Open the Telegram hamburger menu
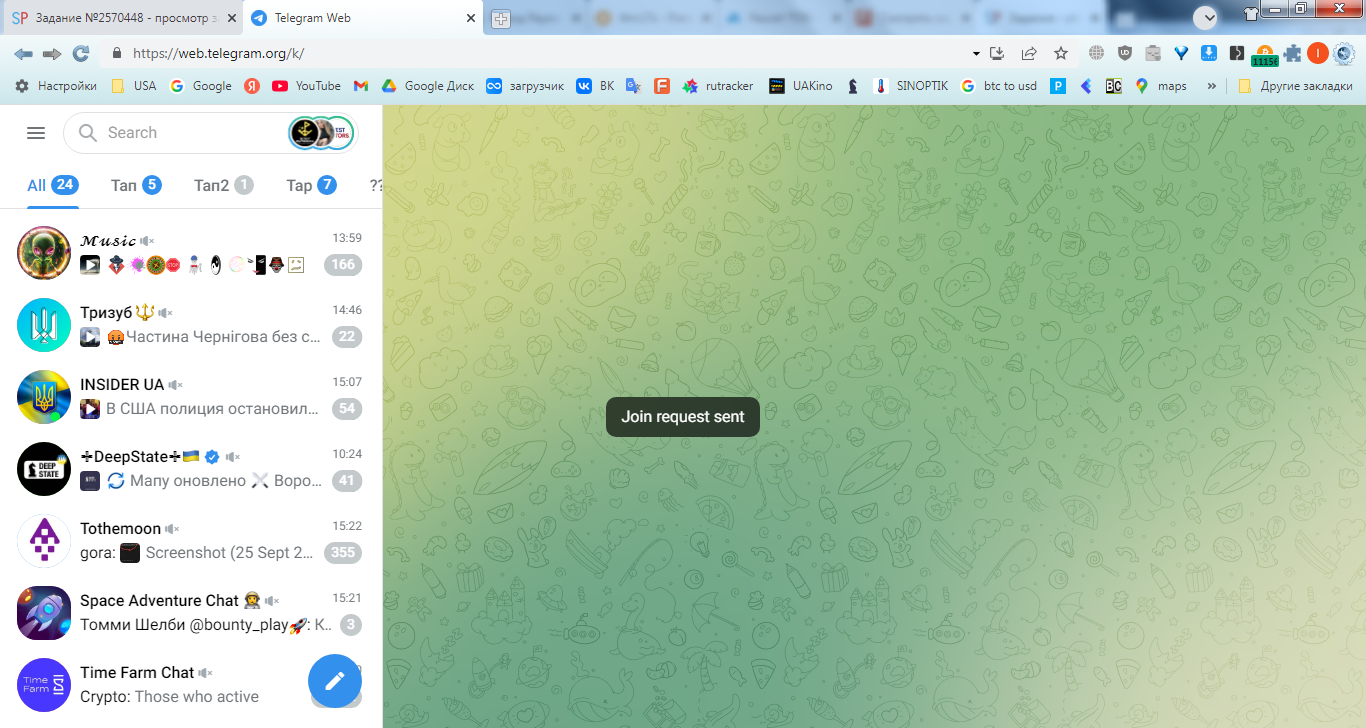Image resolution: width=1366 pixels, height=728 pixels. (36, 133)
